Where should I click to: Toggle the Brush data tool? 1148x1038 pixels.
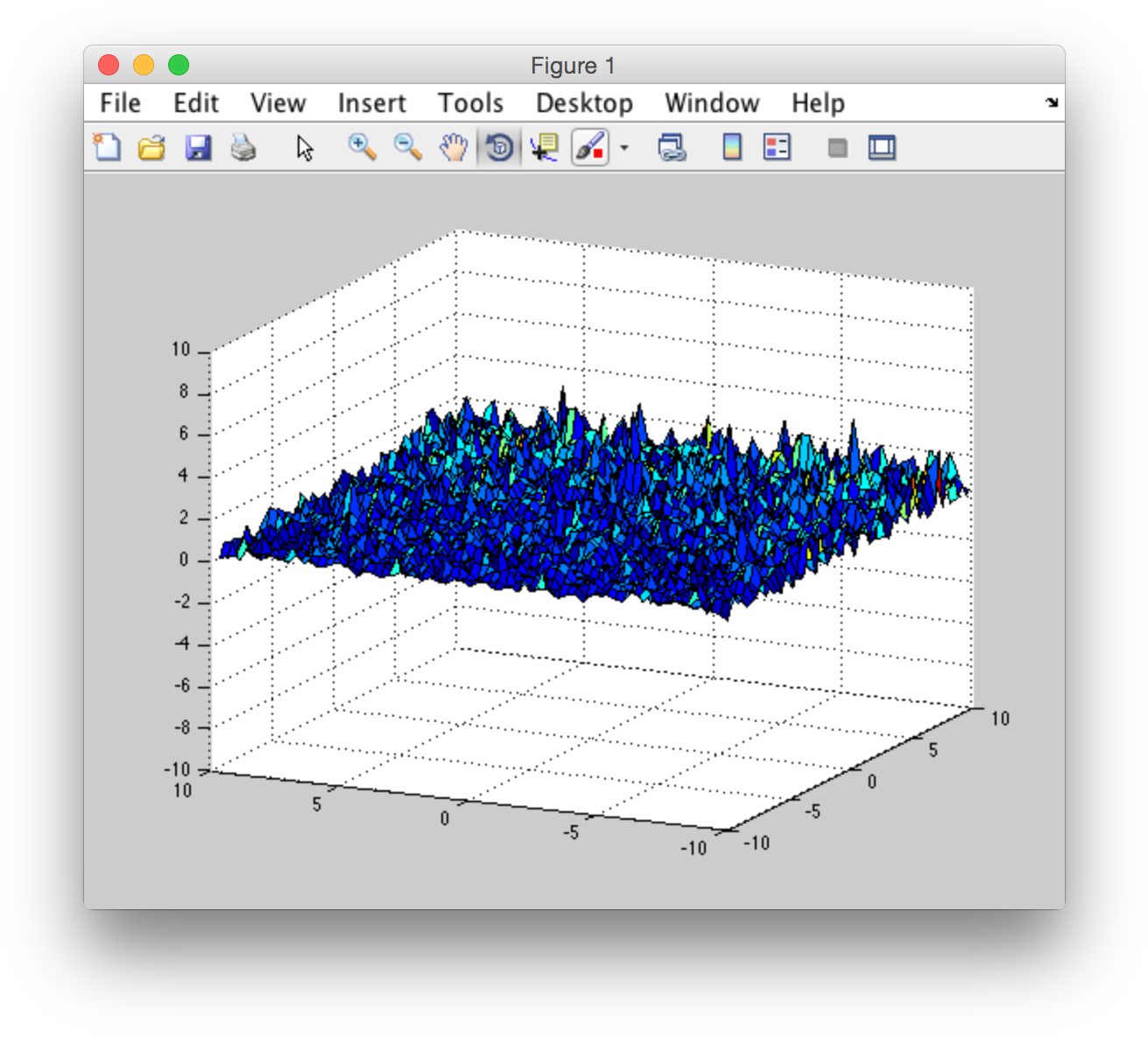pyautogui.click(x=589, y=147)
